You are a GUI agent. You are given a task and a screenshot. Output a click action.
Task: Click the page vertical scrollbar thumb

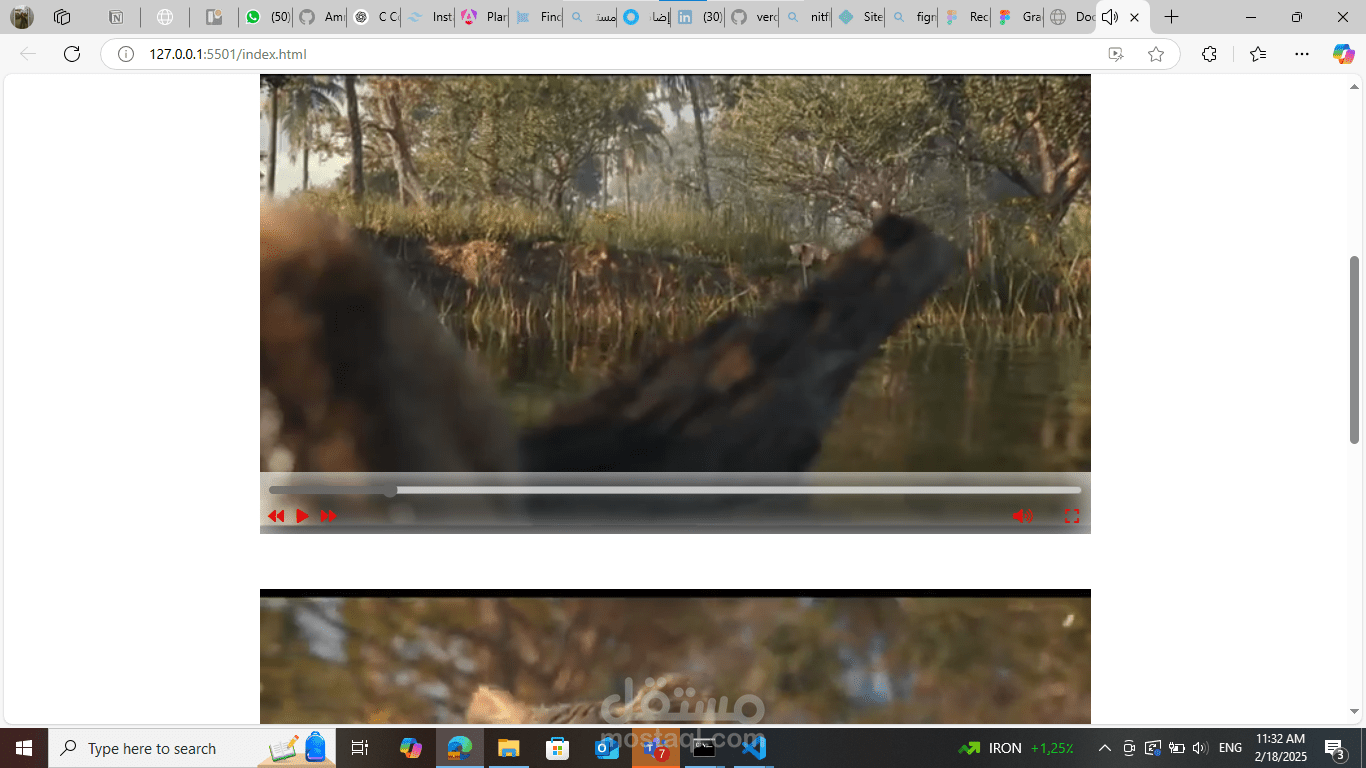1355,349
